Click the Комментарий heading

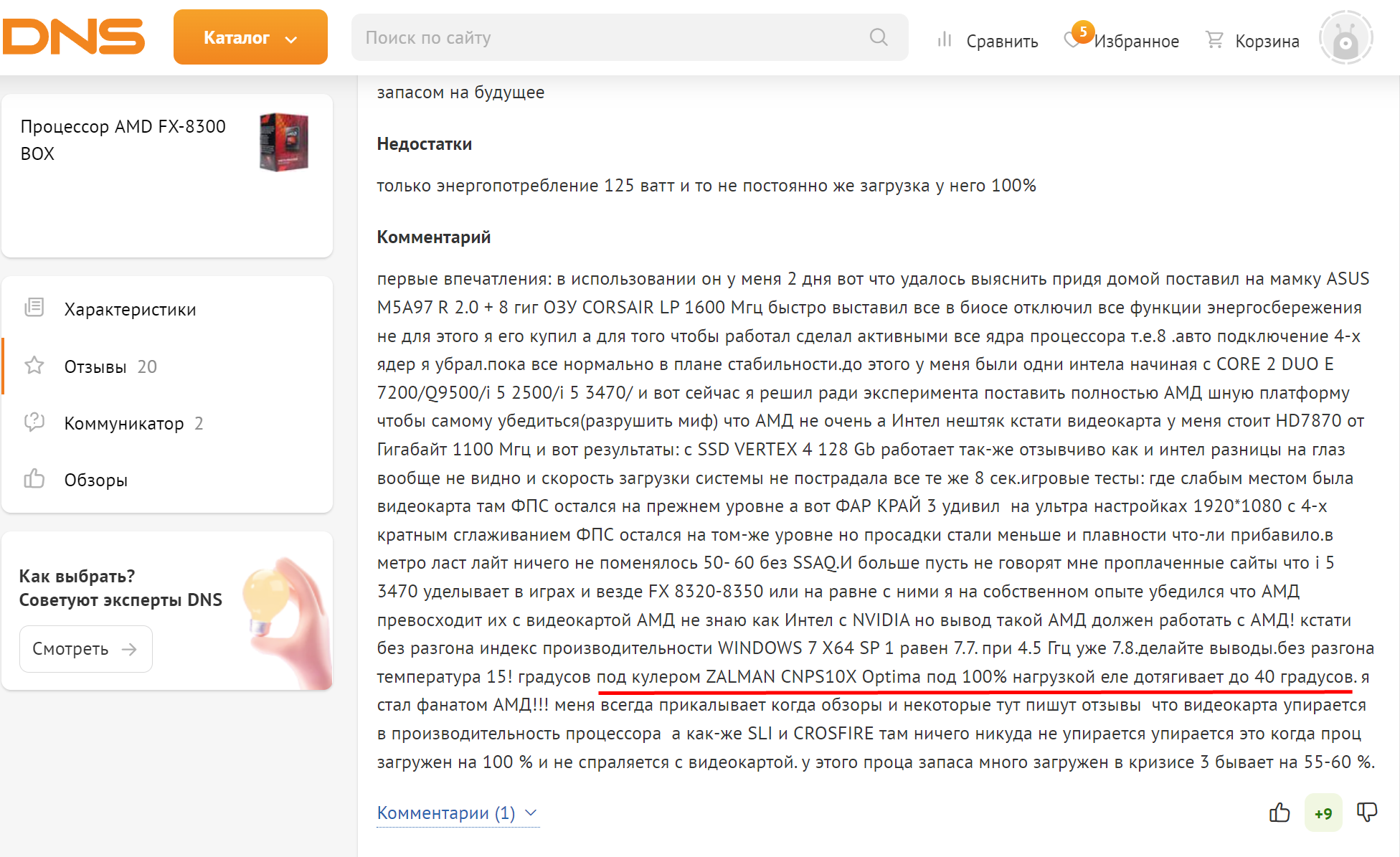[x=434, y=237]
